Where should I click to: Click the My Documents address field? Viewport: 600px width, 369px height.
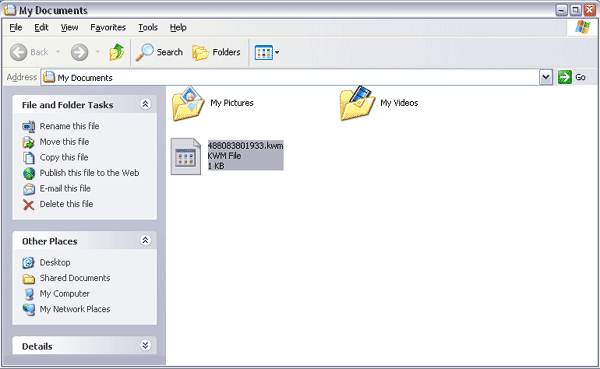pyautogui.click(x=290, y=77)
